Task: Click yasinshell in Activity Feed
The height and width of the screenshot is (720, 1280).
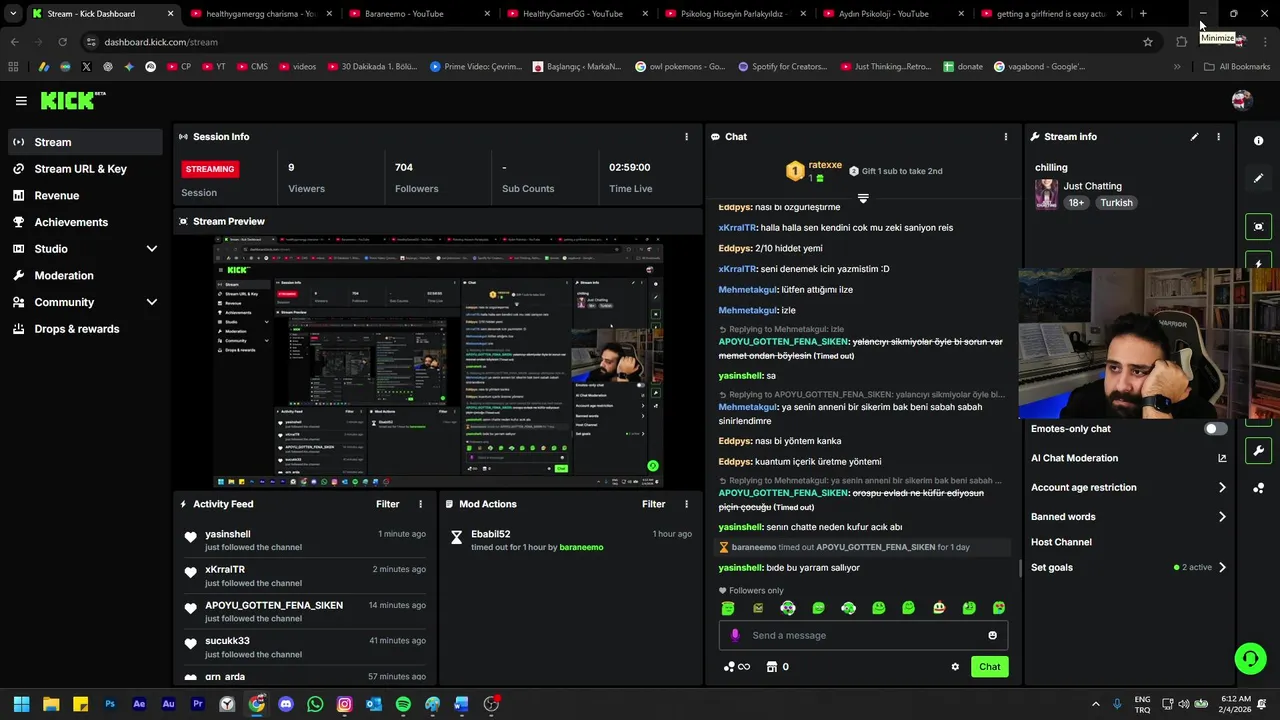Action: (228, 535)
